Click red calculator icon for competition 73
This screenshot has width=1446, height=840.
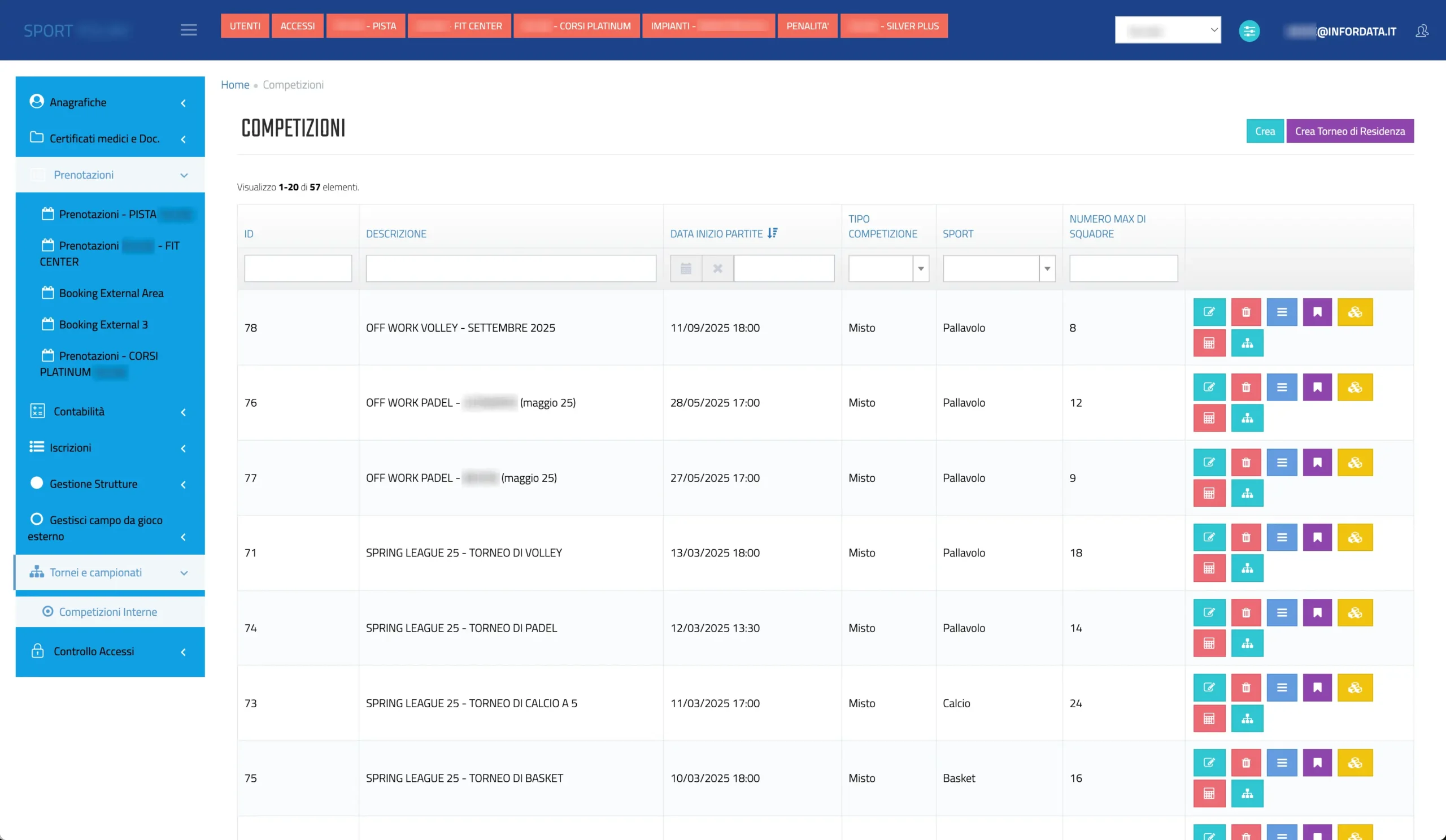click(x=1208, y=719)
